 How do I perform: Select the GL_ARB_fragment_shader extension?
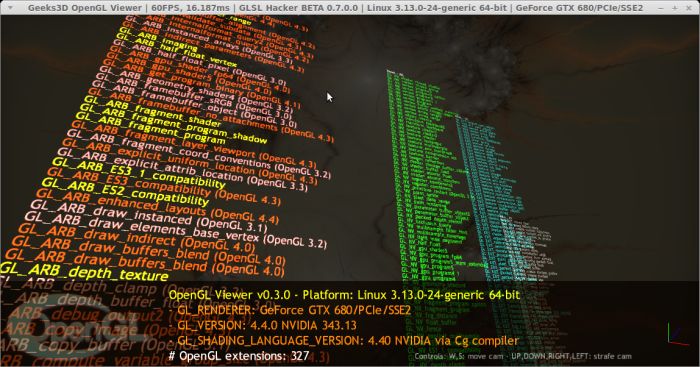coord(152,113)
